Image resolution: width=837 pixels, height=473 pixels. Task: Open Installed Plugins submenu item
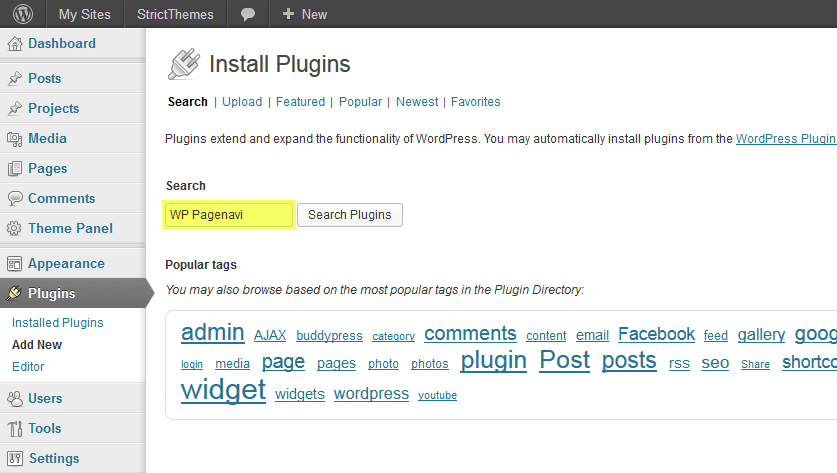click(57, 323)
